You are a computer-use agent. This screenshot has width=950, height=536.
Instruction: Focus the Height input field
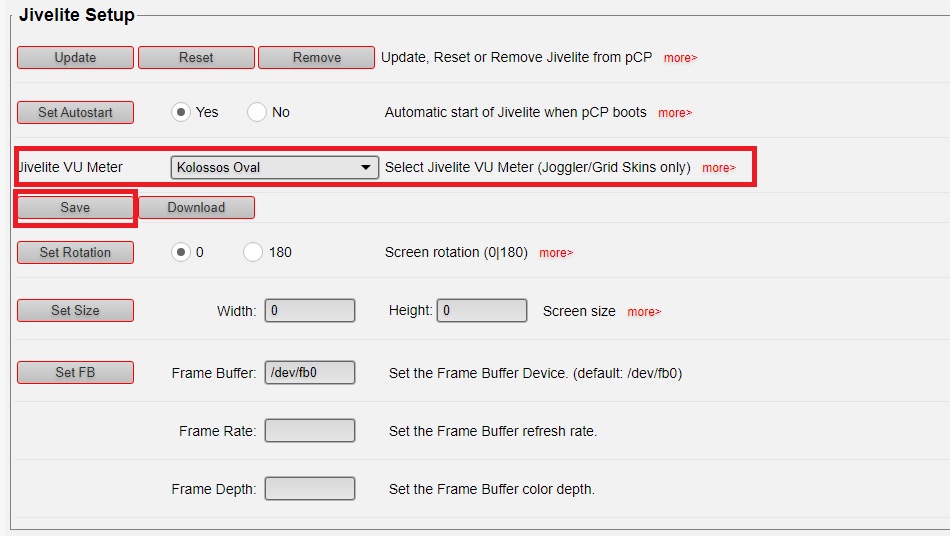click(x=482, y=311)
